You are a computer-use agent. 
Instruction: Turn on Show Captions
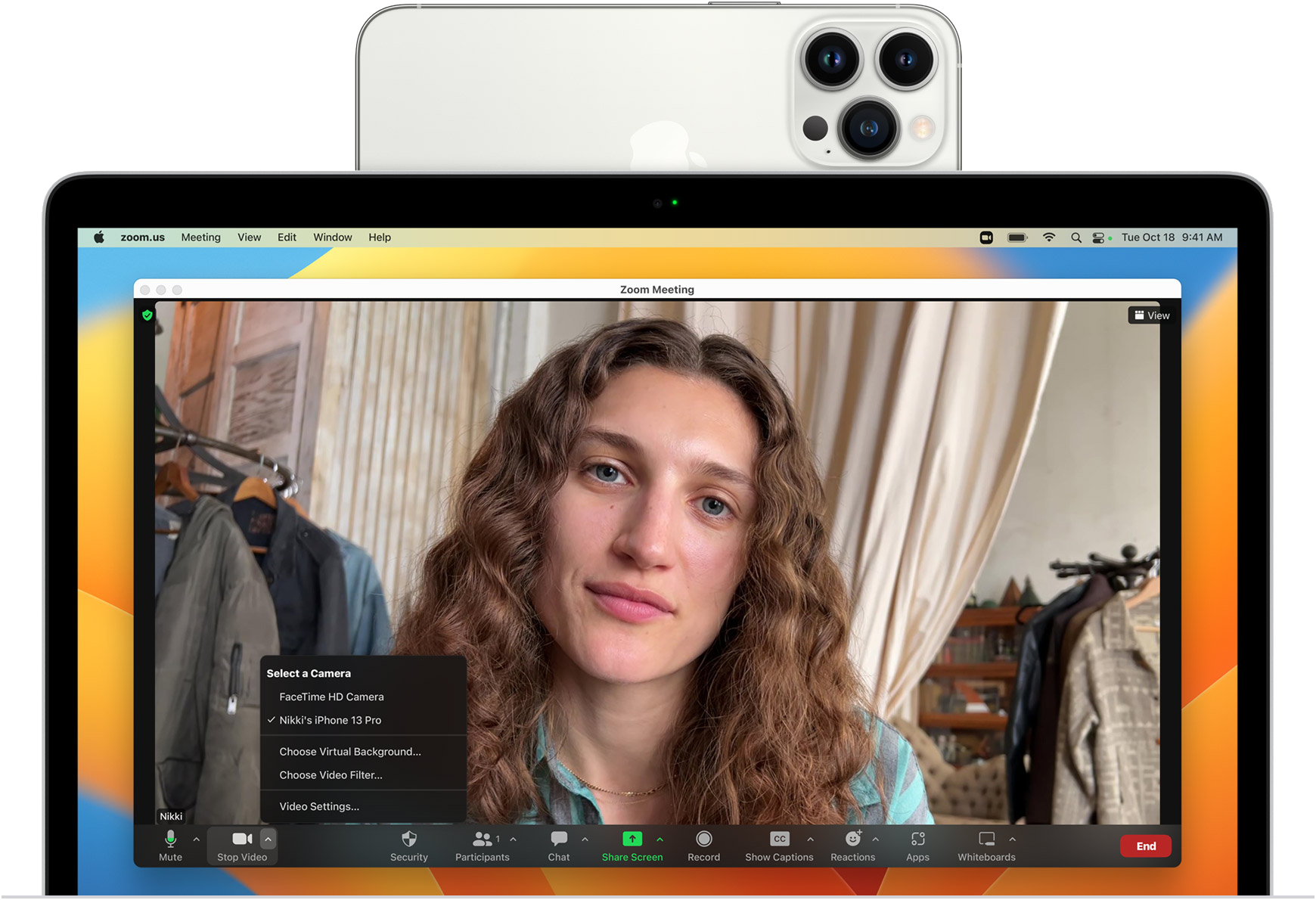click(x=779, y=839)
